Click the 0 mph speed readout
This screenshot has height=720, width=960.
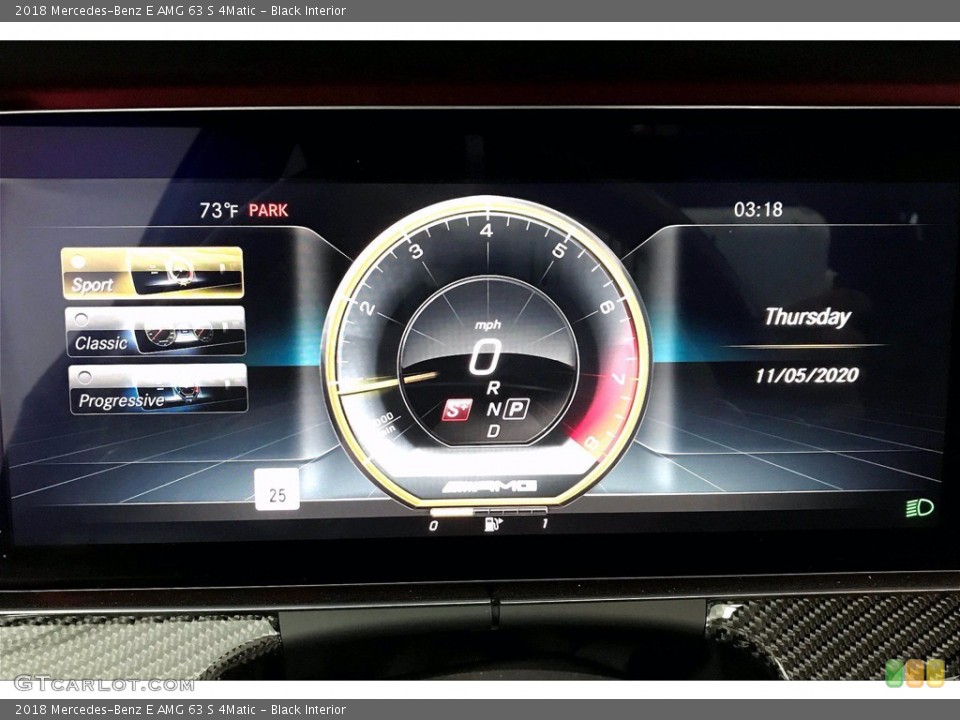click(484, 357)
